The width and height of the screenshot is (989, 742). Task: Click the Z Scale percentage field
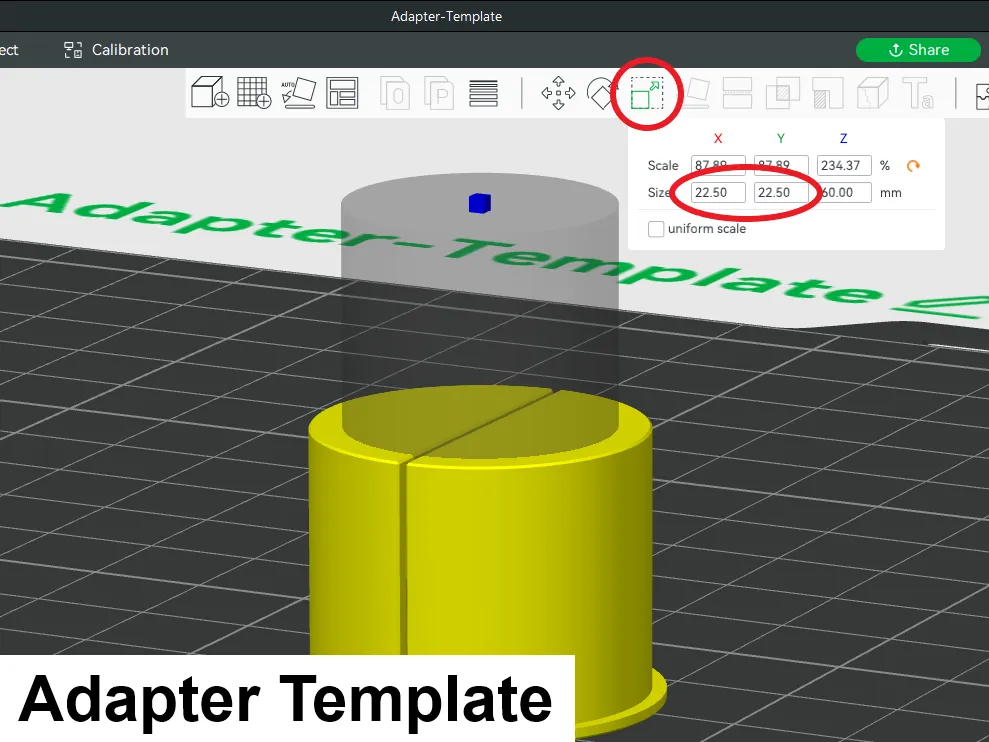pos(844,166)
